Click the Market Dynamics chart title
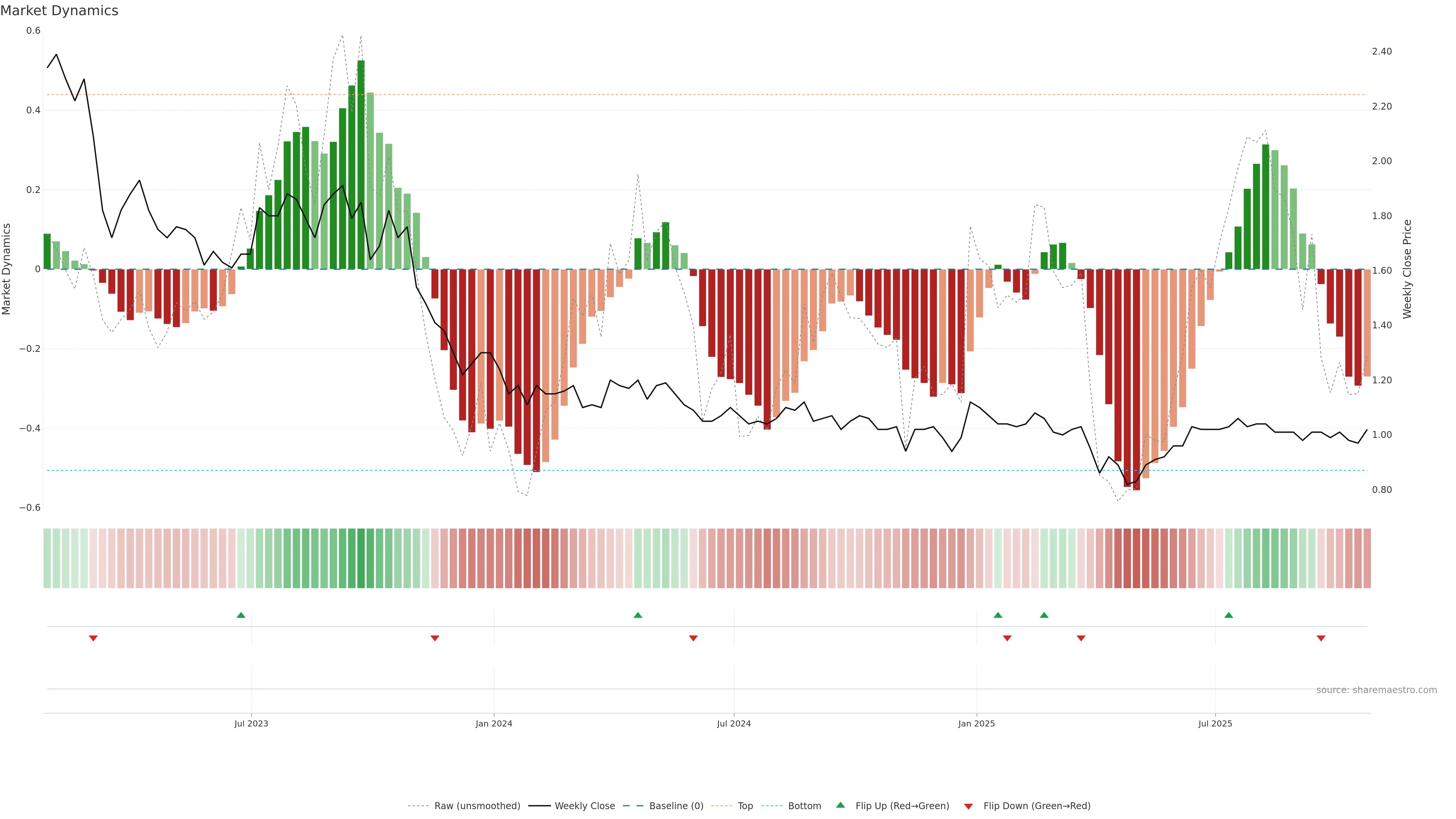The width and height of the screenshot is (1456, 819). pyautogui.click(x=60, y=11)
